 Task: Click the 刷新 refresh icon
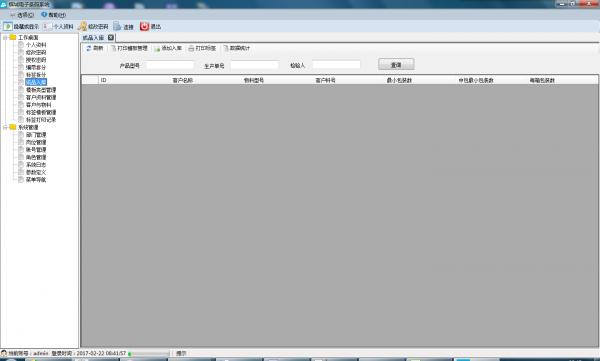click(x=89, y=48)
